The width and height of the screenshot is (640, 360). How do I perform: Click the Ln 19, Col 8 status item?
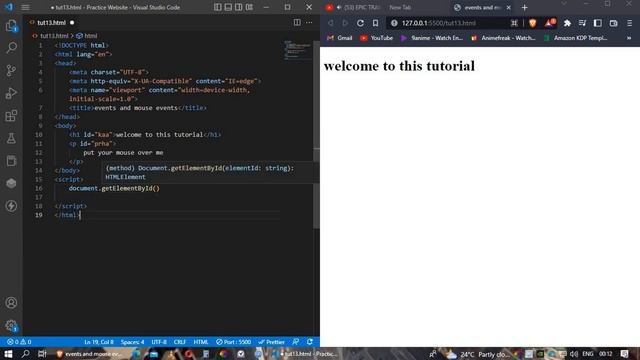[99, 342]
